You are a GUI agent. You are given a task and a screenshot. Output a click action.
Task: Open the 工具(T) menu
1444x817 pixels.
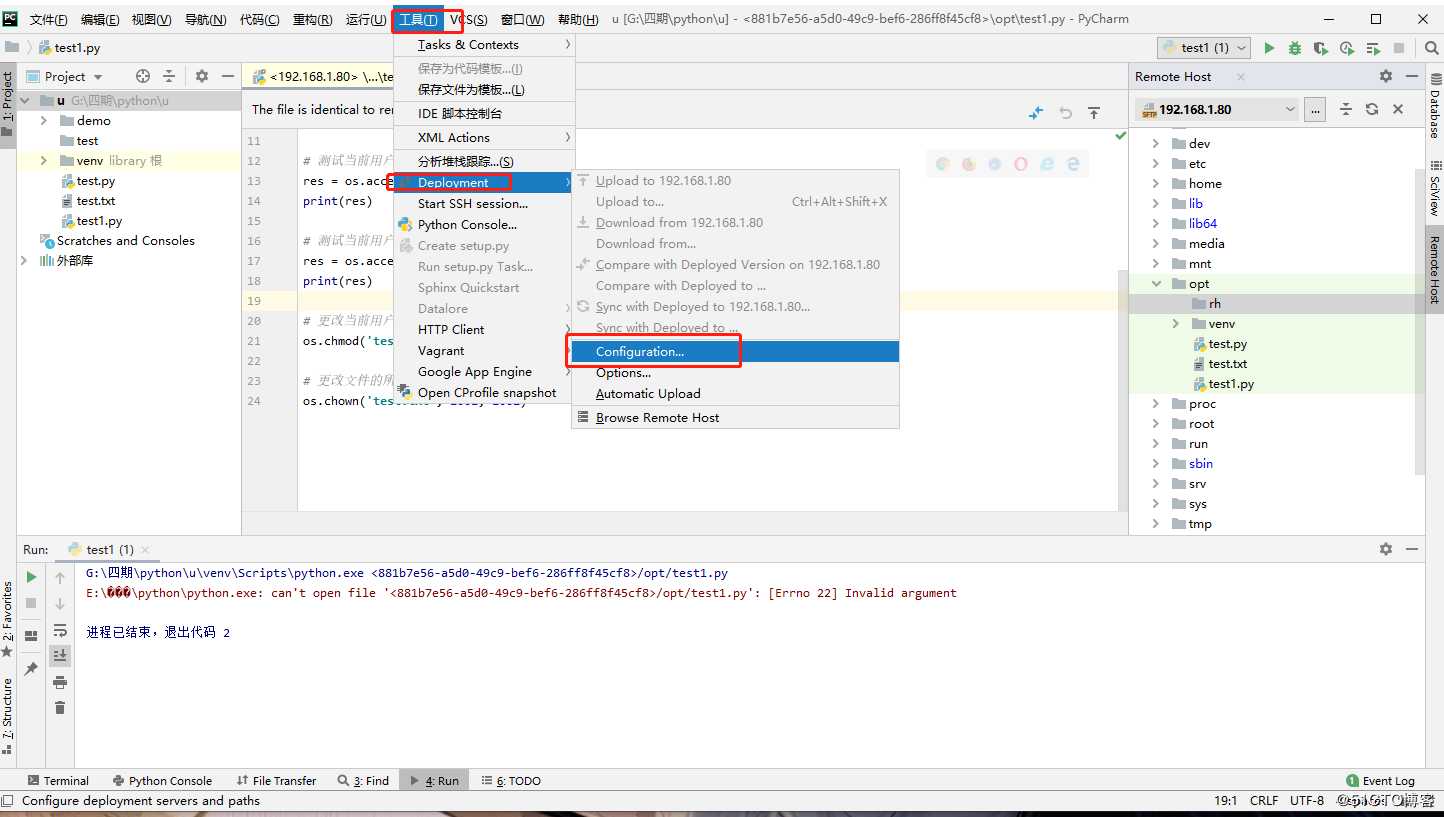pyautogui.click(x=418, y=20)
